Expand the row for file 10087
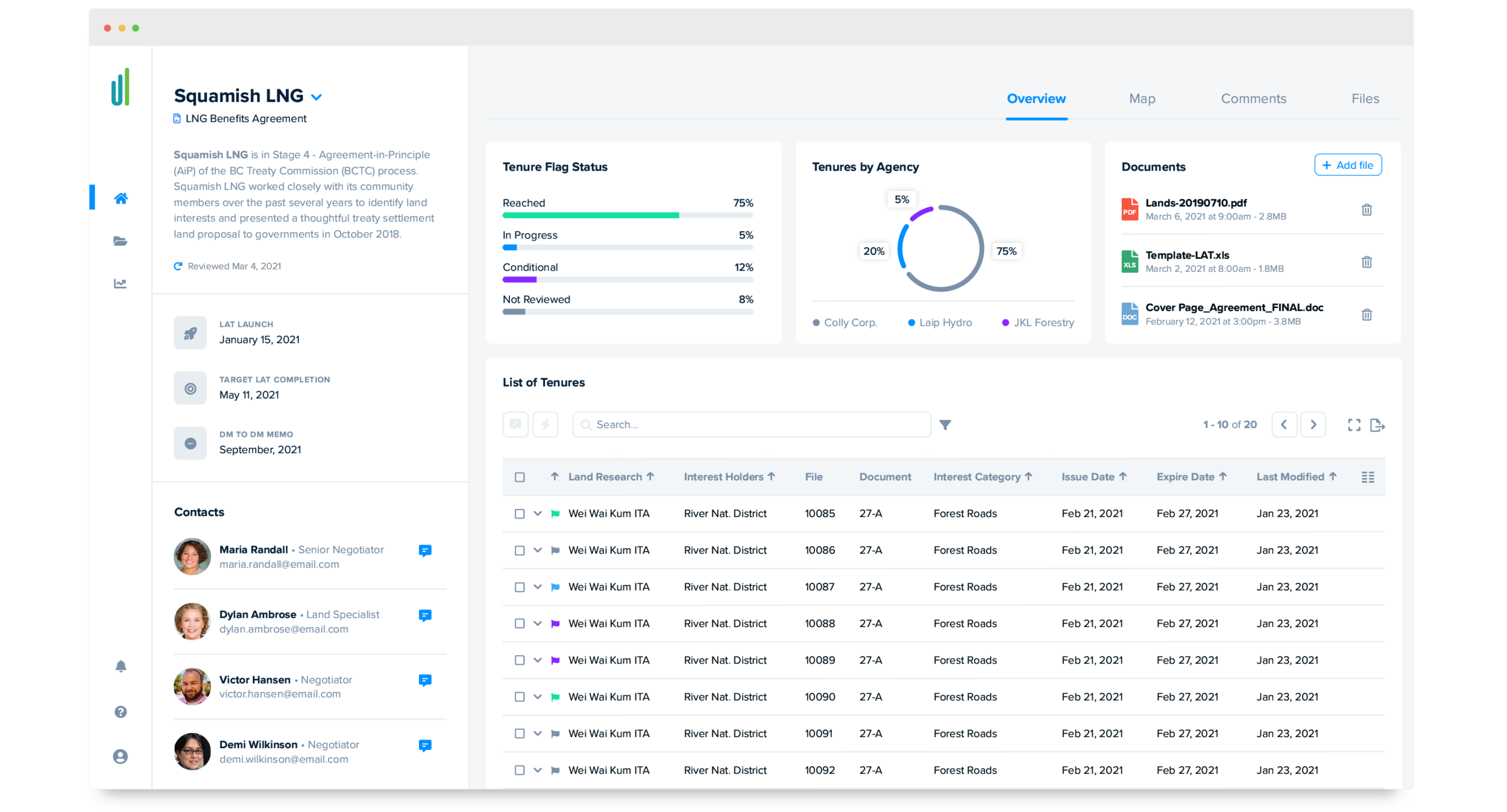The height and width of the screenshot is (812, 1507). [538, 587]
